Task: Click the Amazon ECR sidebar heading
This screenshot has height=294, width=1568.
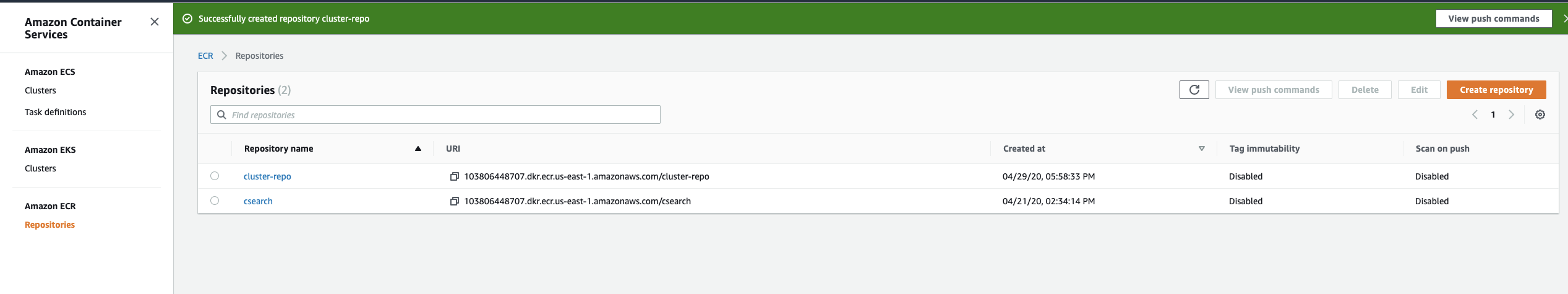Action: click(50, 206)
